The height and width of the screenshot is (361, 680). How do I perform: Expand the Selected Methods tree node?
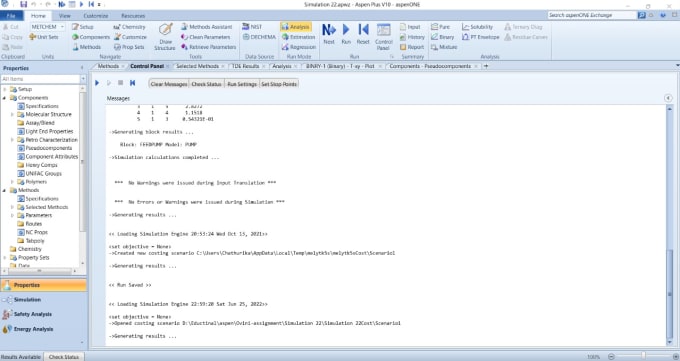coord(12,207)
